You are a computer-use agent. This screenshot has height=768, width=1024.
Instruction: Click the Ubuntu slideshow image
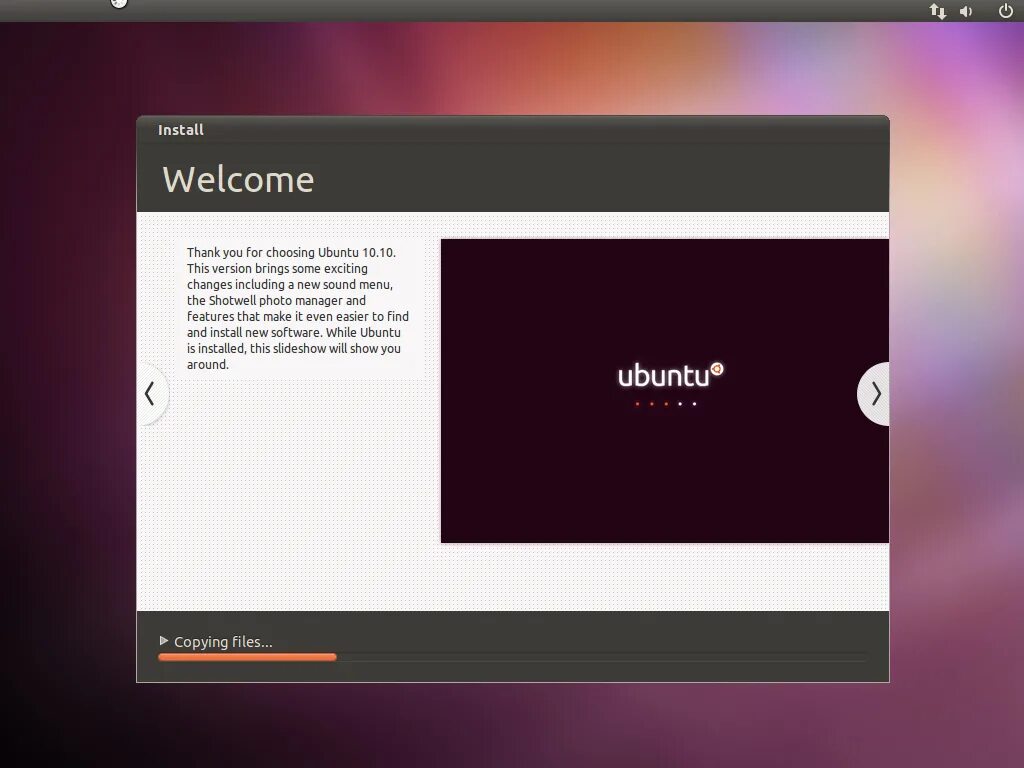(x=665, y=391)
